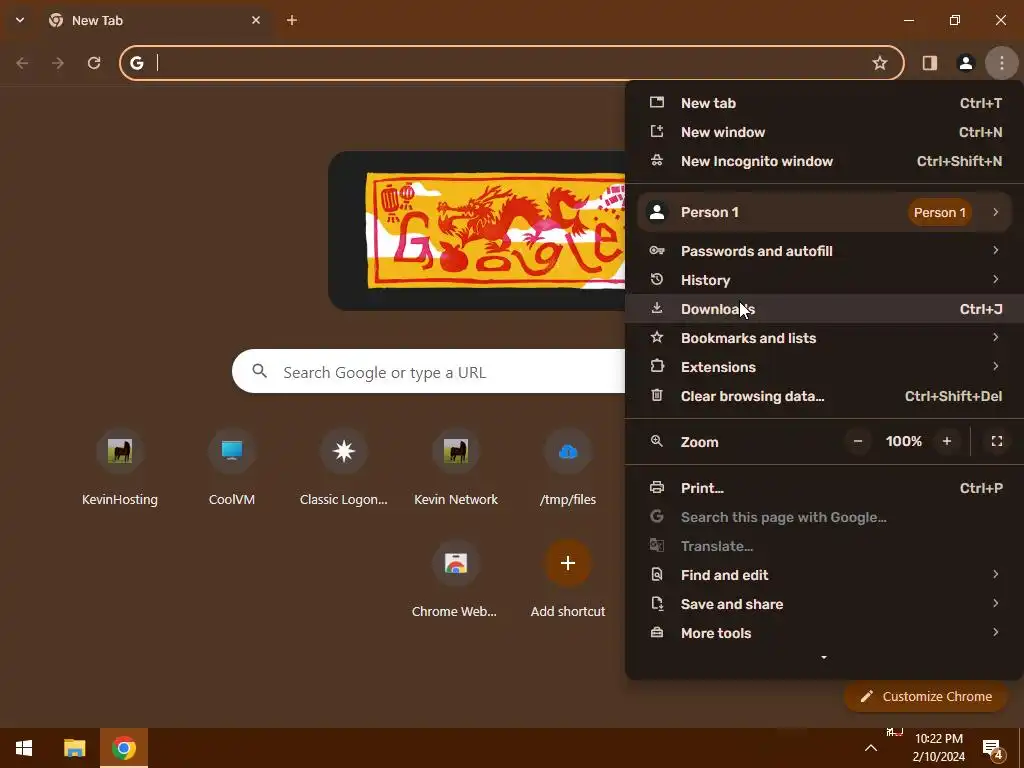Click the trash icon for Clear browsing data

click(x=657, y=396)
